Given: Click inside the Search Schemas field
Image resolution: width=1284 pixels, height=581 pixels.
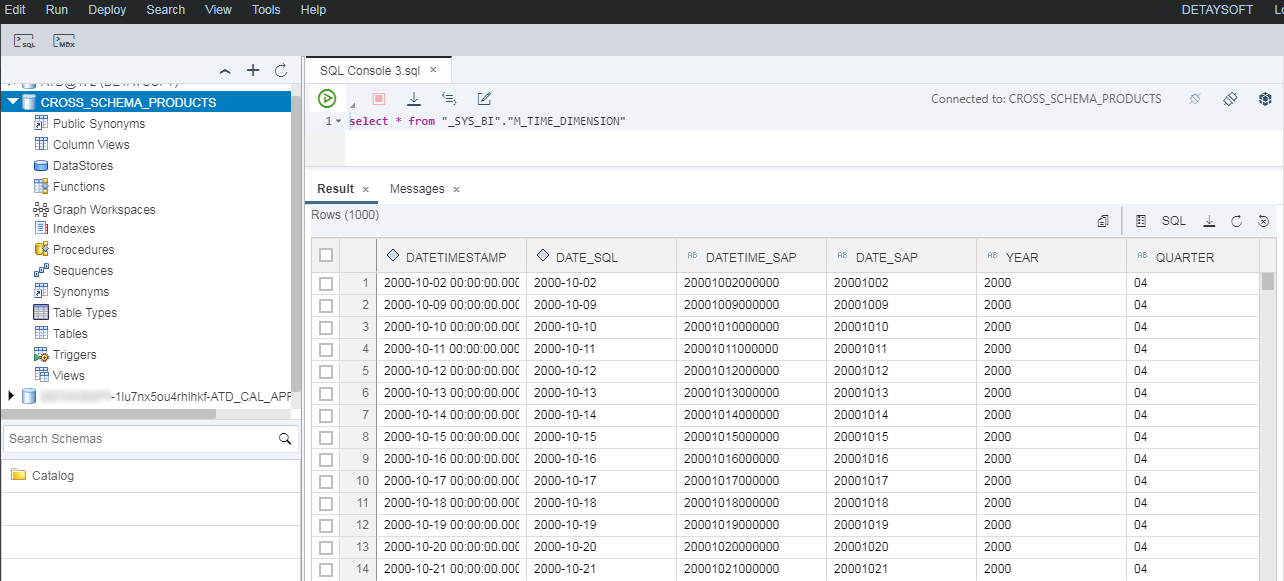Looking at the screenshot, I should 130,438.
